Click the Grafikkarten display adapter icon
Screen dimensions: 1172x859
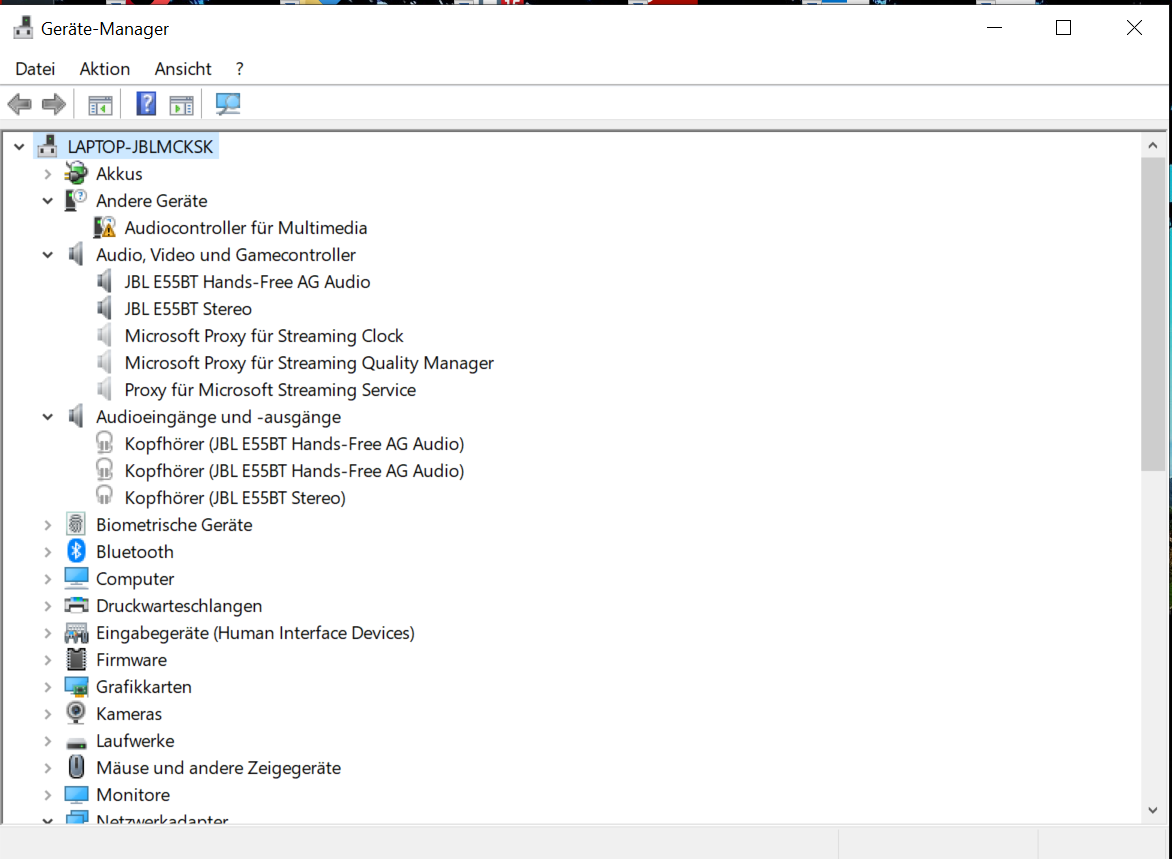click(76, 686)
